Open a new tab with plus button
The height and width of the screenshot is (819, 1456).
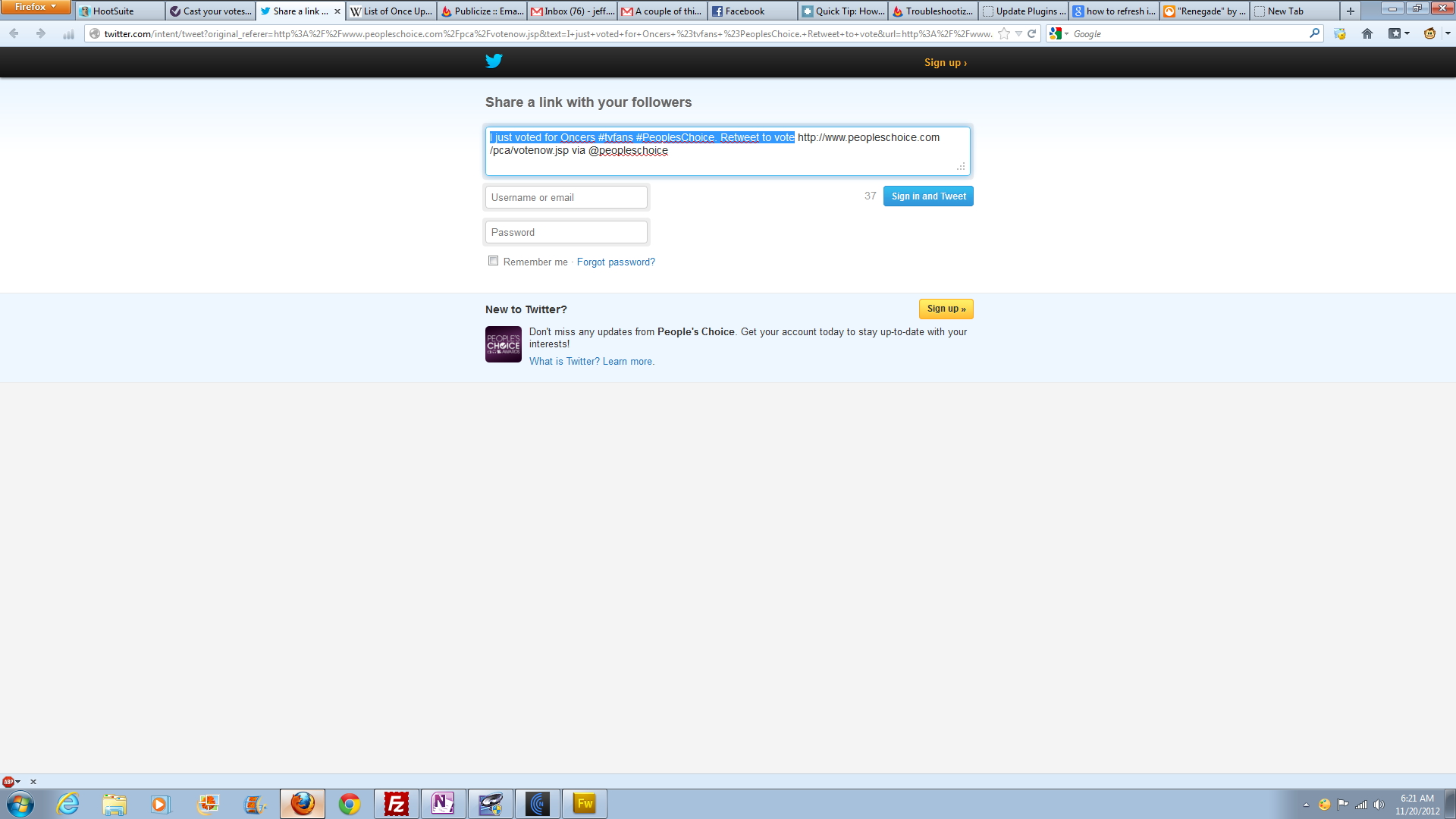(x=1350, y=11)
